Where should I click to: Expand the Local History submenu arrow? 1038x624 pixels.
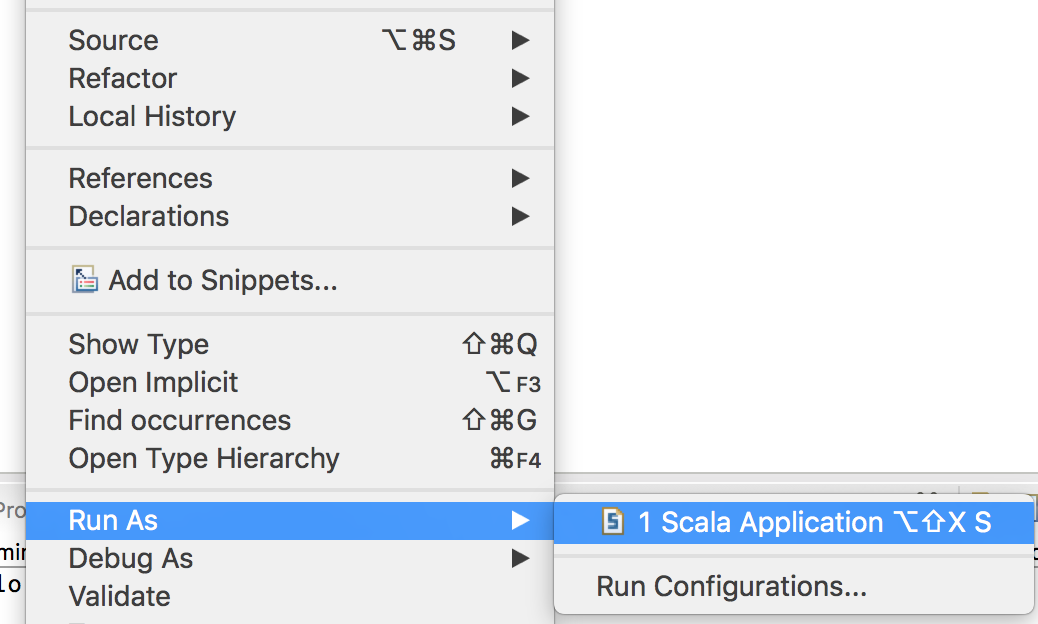pos(520,116)
